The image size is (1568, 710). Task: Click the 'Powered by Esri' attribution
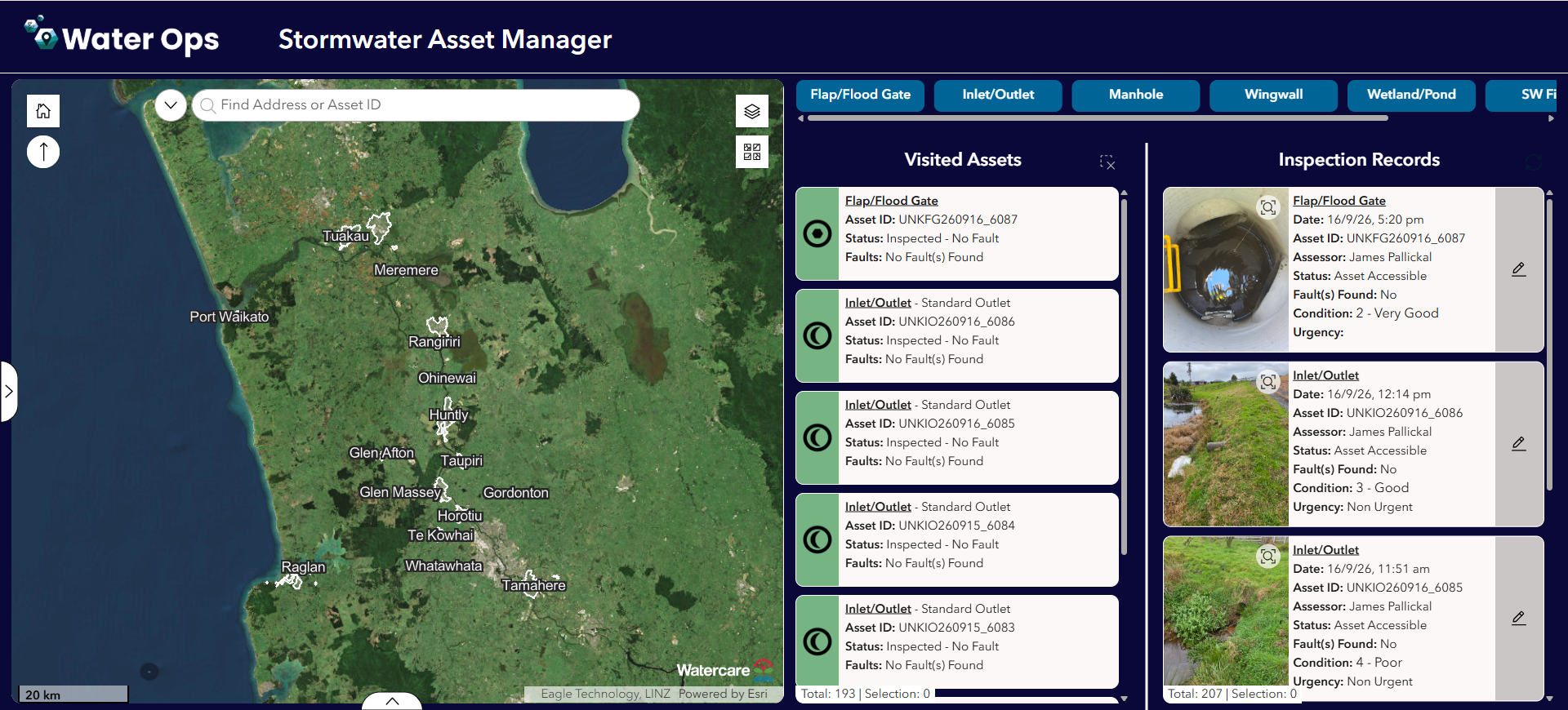click(723, 694)
